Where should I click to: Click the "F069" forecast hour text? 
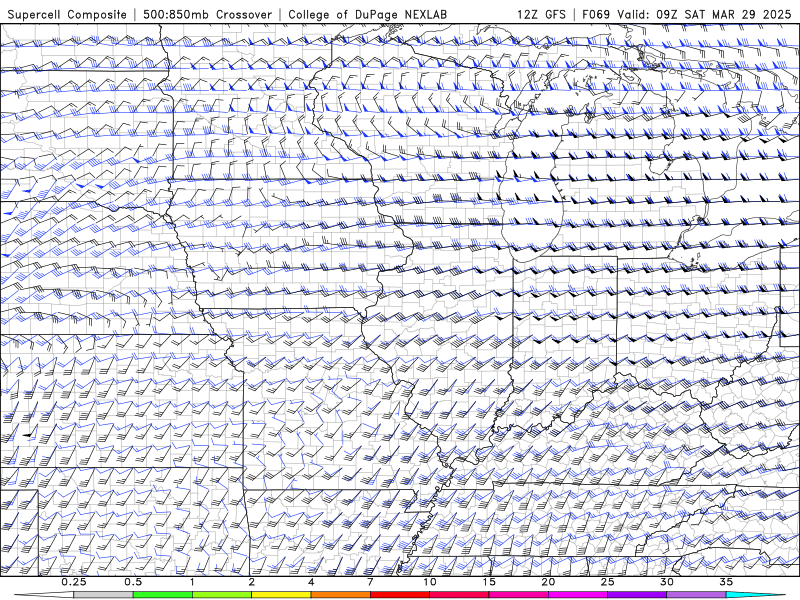(x=596, y=15)
